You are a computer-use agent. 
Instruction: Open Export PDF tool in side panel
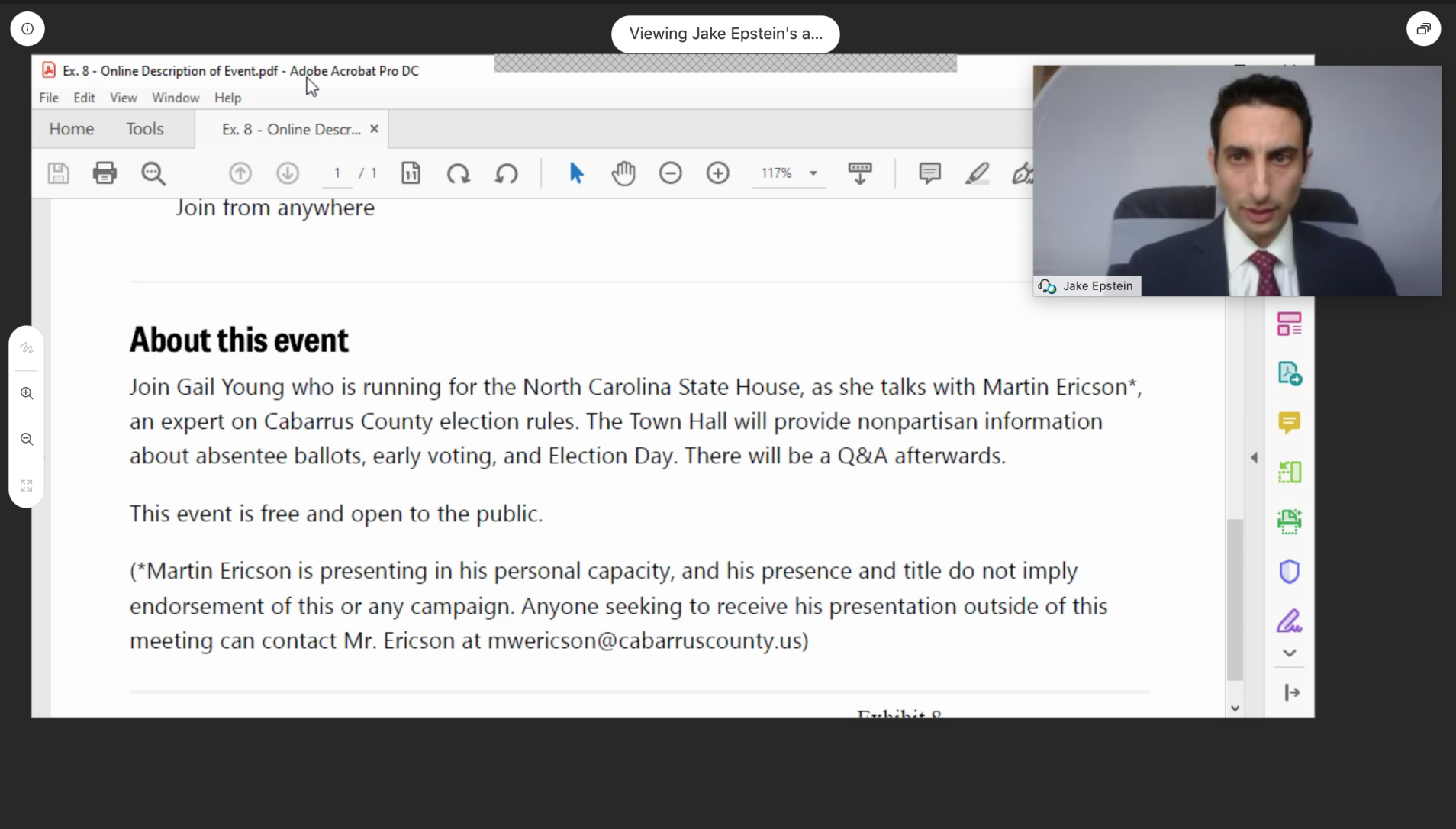(x=1290, y=374)
